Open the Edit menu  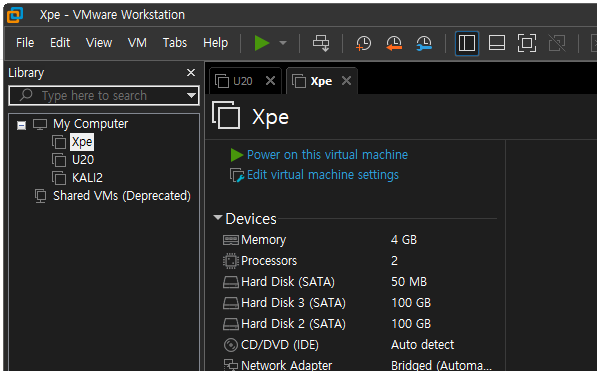[60, 43]
